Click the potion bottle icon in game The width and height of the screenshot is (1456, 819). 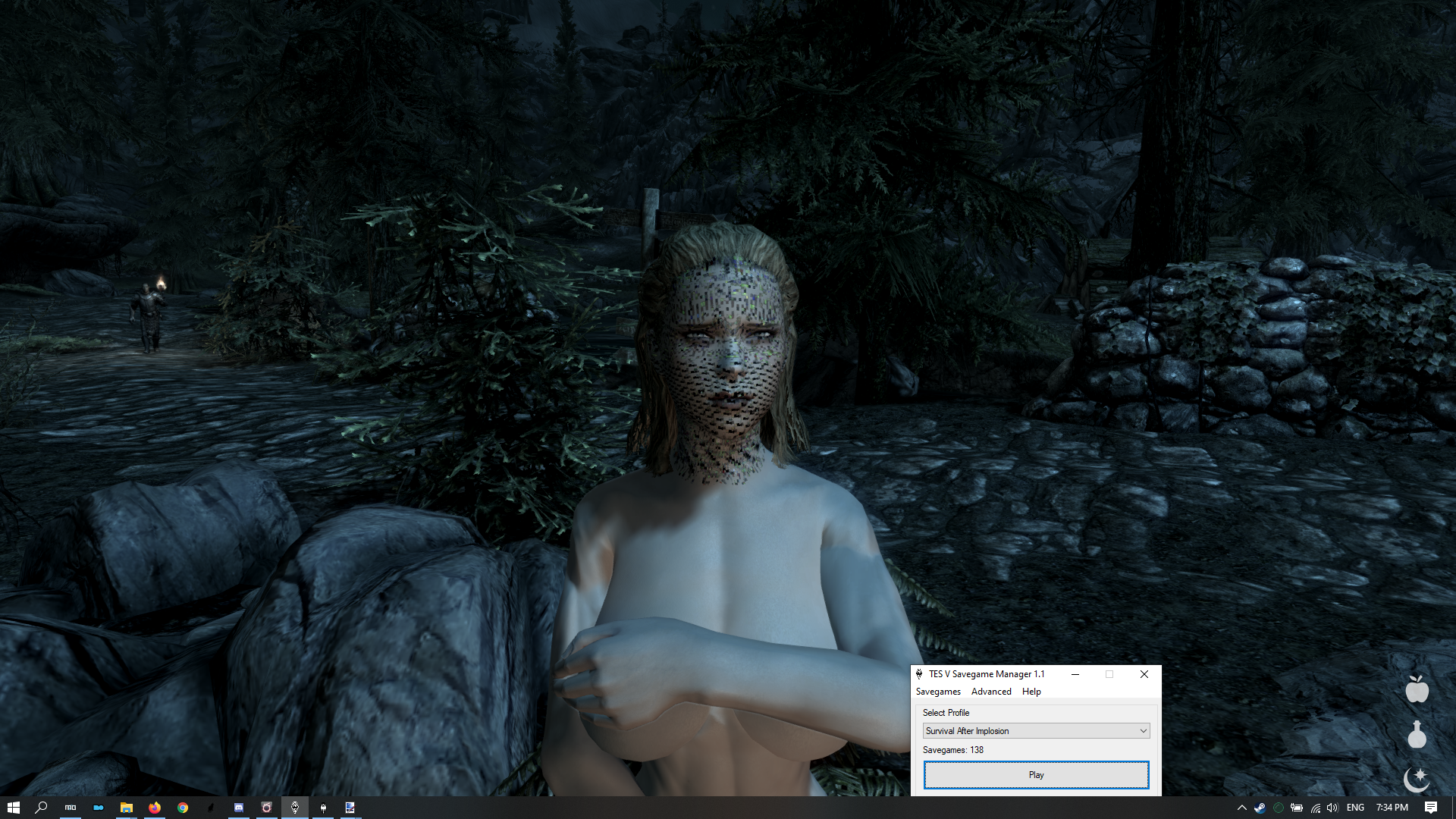[x=1417, y=735]
